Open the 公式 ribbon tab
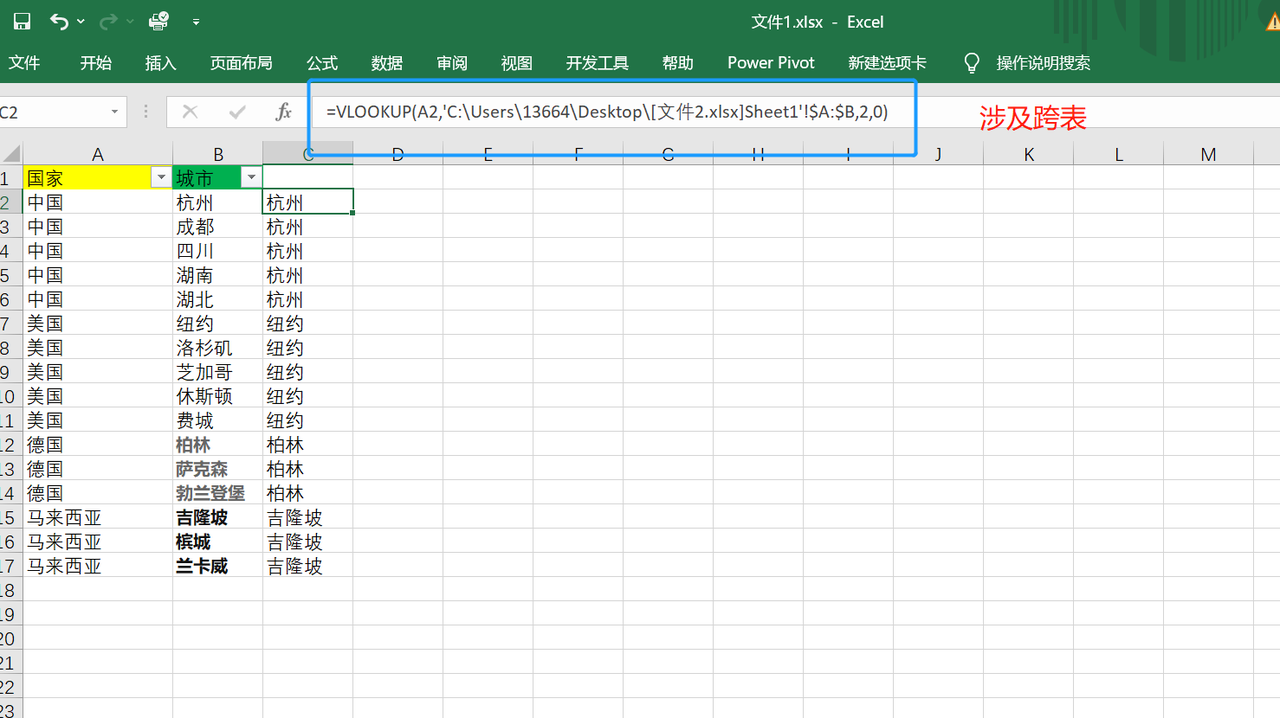1280x718 pixels. tap(322, 63)
